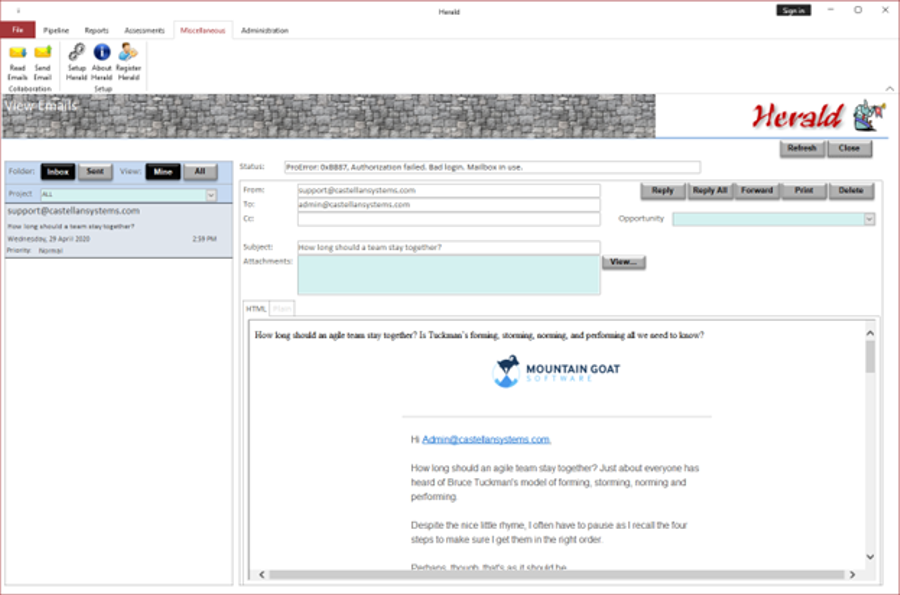Expand the Project dropdown

[x=211, y=195]
